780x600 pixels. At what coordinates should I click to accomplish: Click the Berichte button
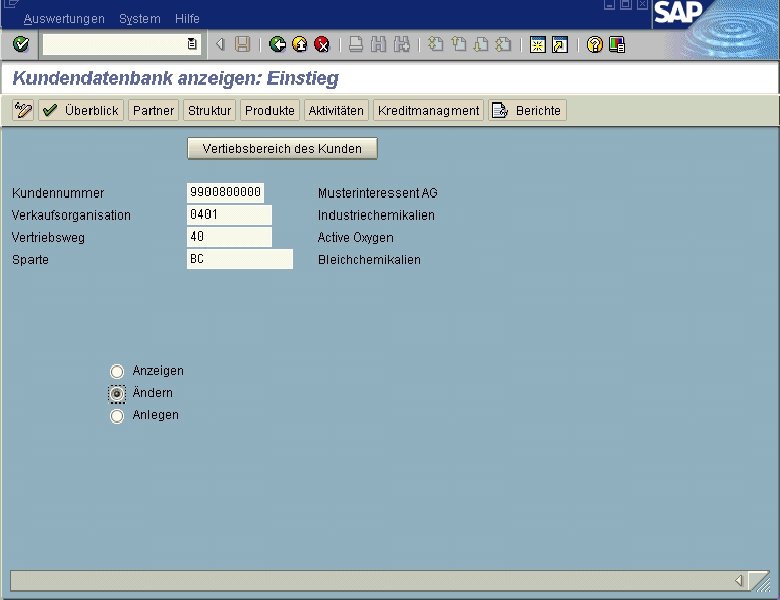coord(527,110)
